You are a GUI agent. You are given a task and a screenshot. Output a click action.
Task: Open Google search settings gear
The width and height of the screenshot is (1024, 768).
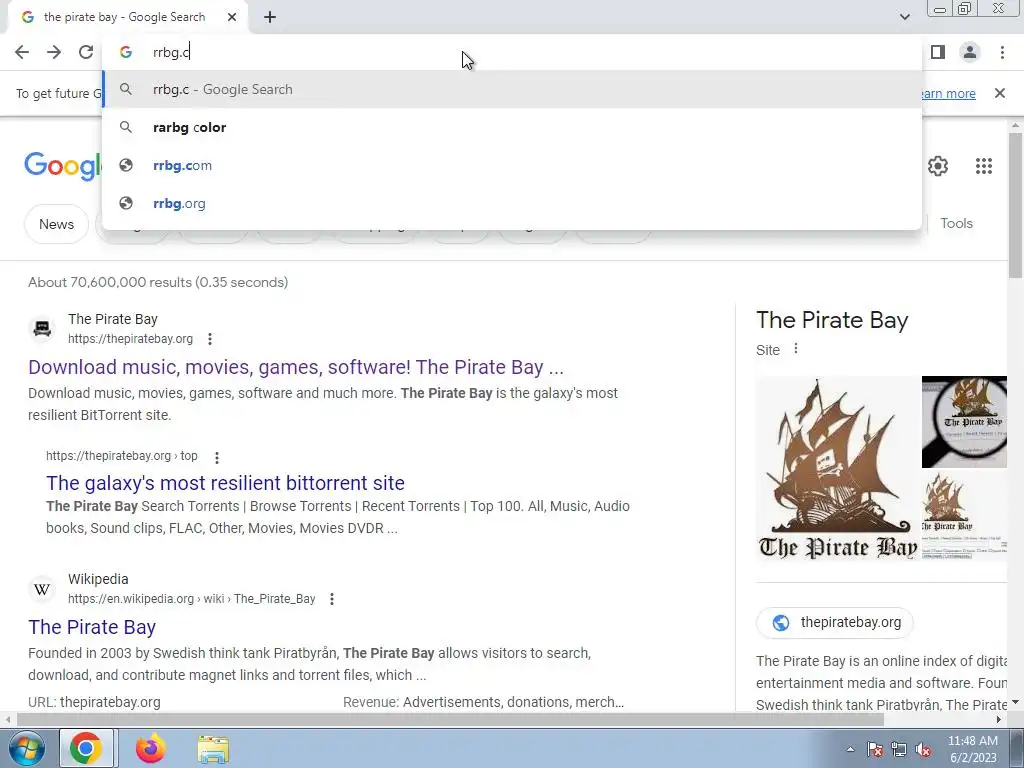[938, 166]
